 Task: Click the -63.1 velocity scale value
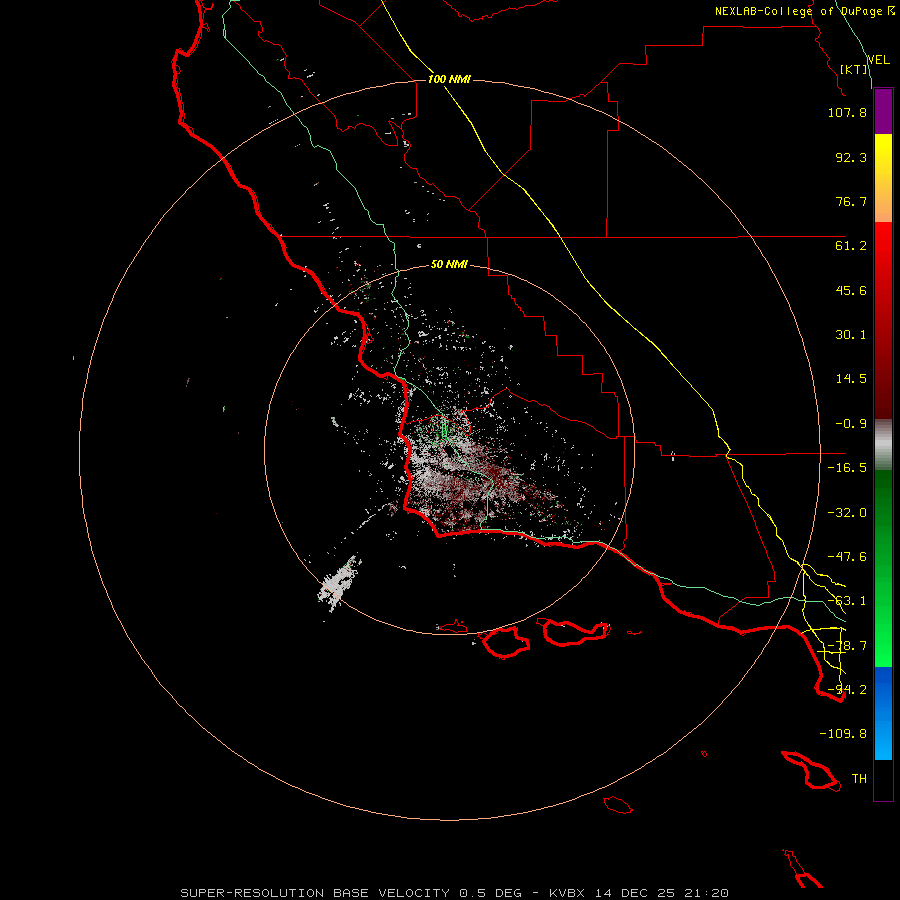tap(847, 601)
